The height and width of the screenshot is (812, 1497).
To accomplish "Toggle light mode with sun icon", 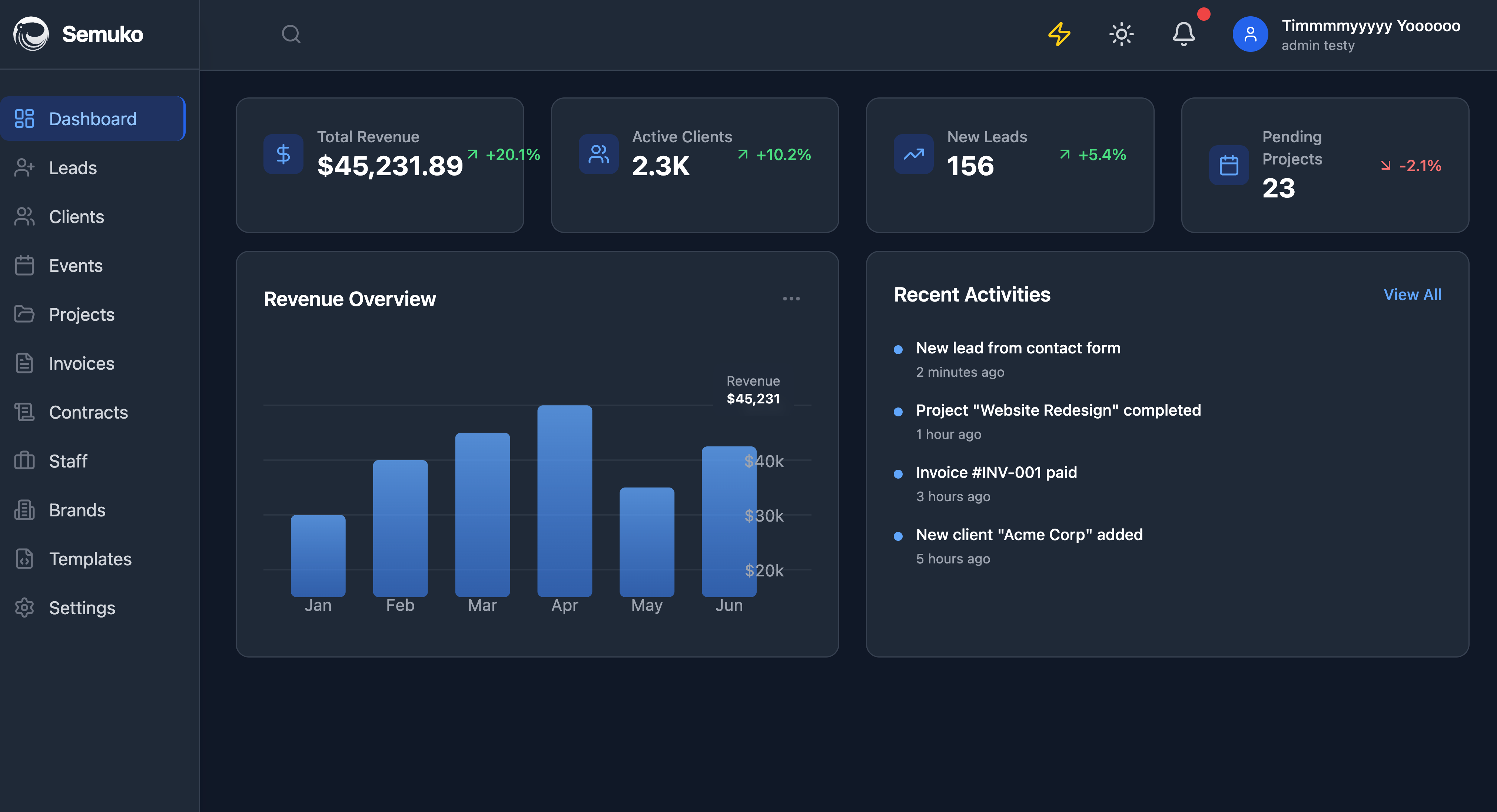I will click(x=1121, y=34).
